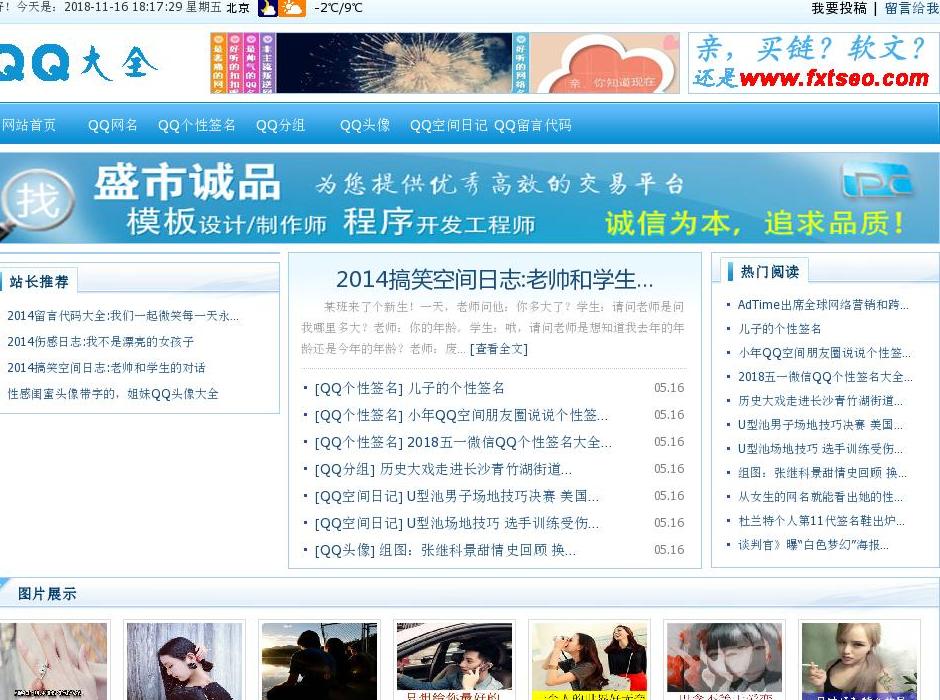
Task: Open center item 2018五一微信QQ个性签名大全...
Action: (510, 442)
